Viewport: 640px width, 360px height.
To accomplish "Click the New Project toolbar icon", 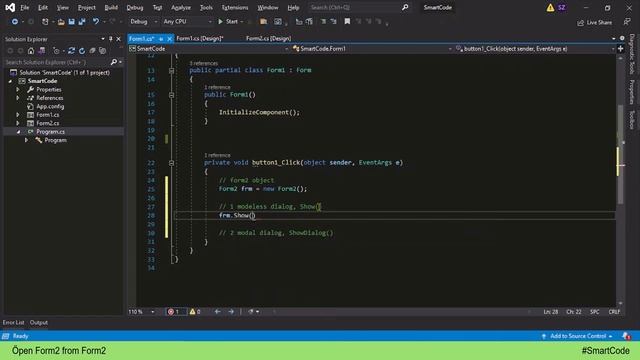I will point(45,22).
